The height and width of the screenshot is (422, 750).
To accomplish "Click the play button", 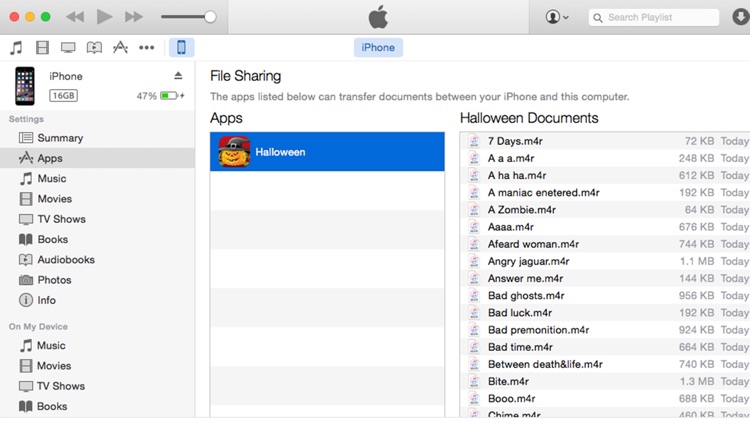I will point(104,17).
